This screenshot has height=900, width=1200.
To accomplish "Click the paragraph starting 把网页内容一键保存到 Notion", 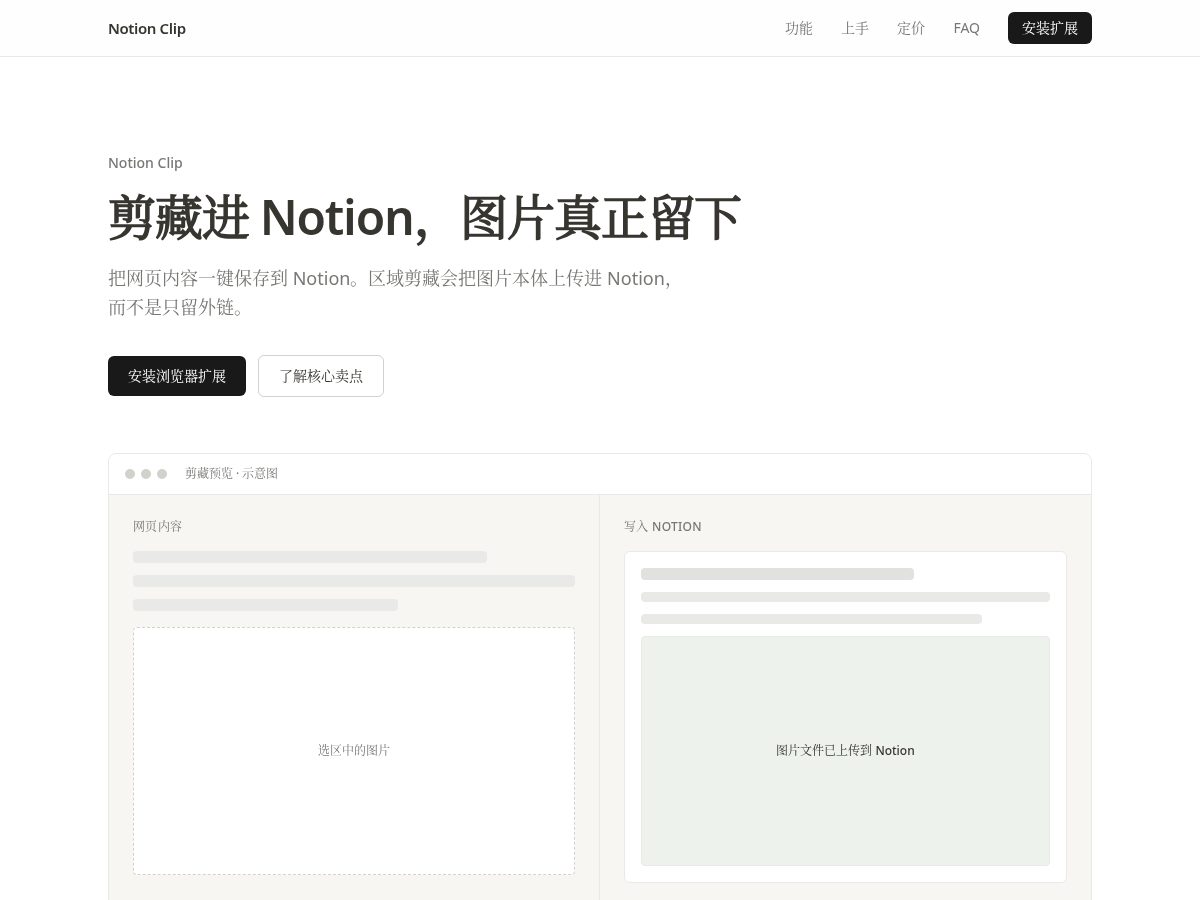I will [x=389, y=293].
